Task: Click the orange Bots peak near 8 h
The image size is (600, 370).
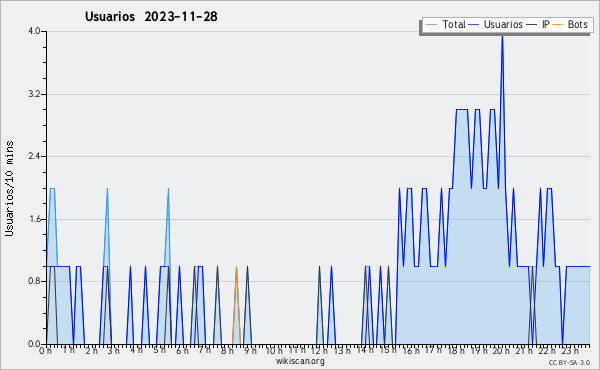Action: pos(236,267)
